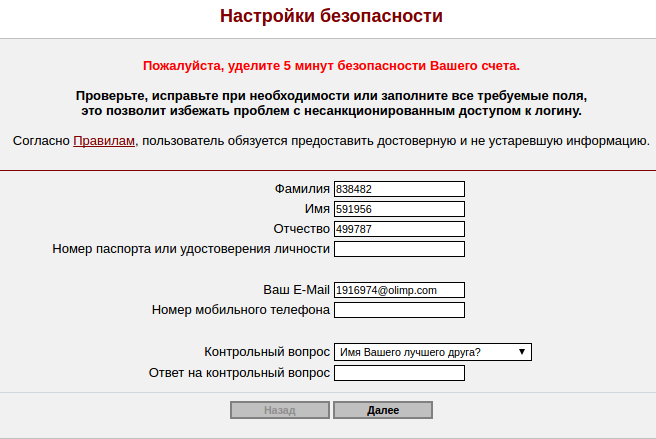Click the Фамилия input field
The image size is (656, 439).
pyautogui.click(x=399, y=189)
